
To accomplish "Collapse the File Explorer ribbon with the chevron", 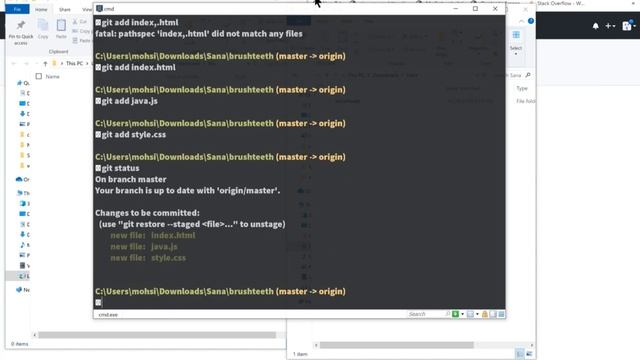I will 521,21.
